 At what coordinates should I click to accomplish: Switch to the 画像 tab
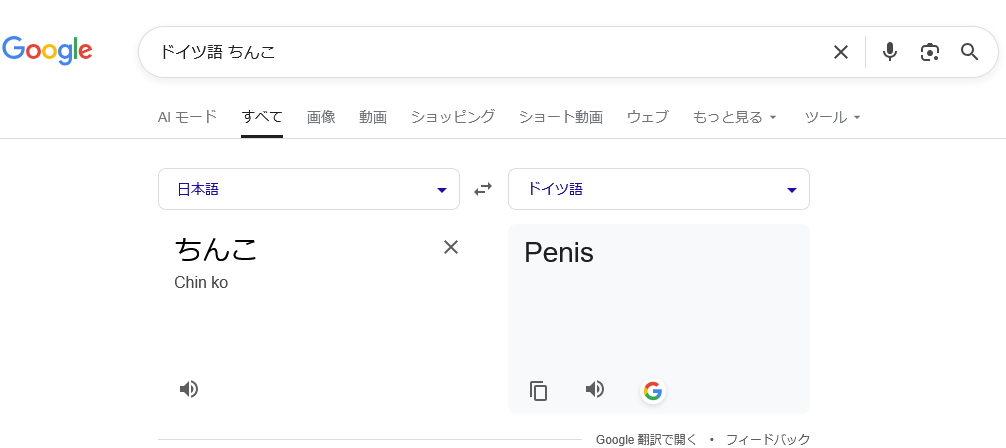pyautogui.click(x=321, y=117)
